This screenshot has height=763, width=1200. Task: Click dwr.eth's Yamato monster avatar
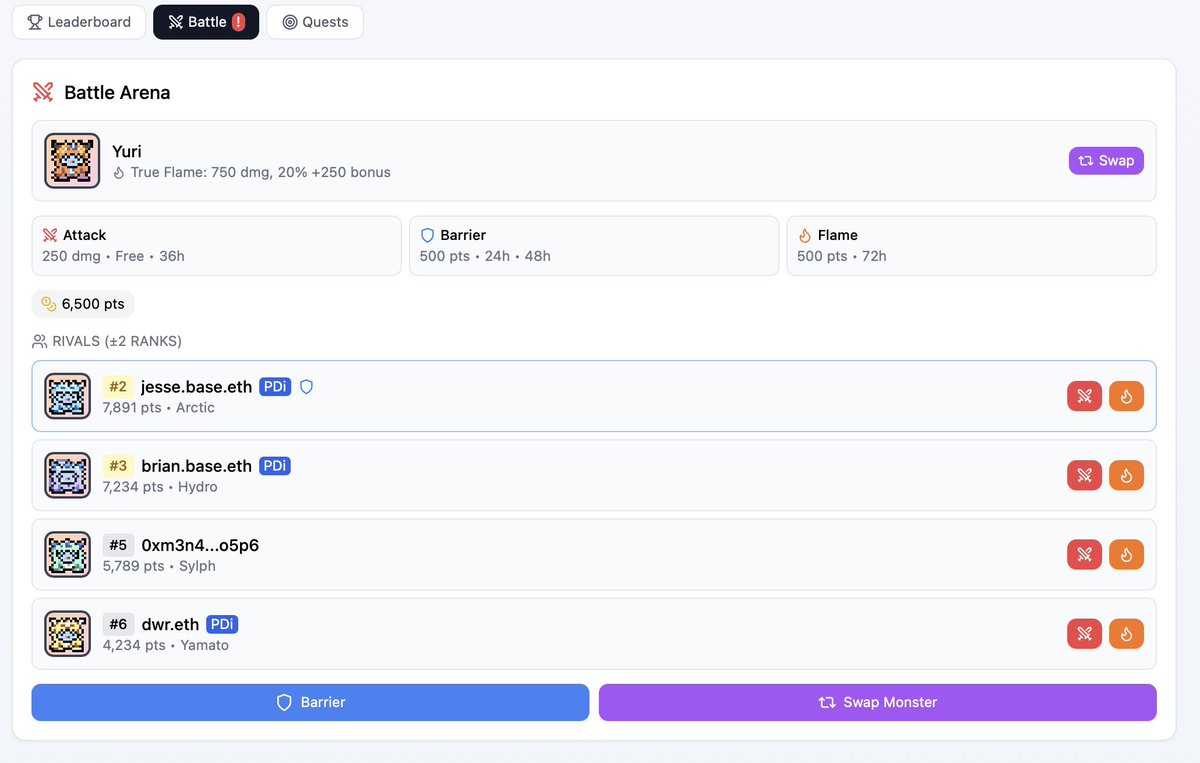tap(68, 633)
